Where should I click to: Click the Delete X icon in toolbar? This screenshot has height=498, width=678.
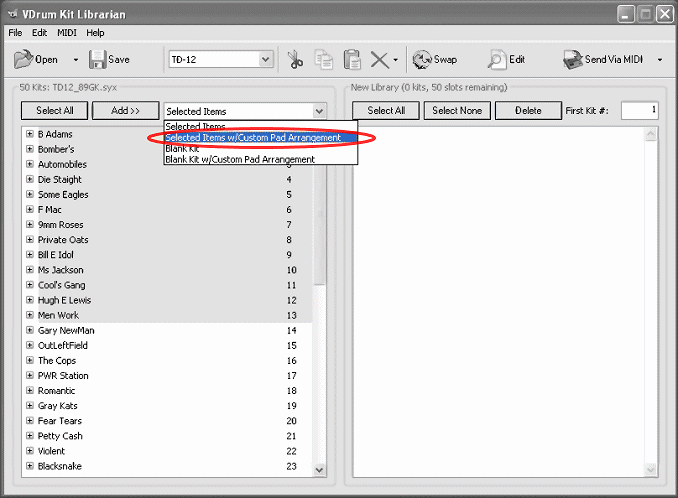[379, 60]
